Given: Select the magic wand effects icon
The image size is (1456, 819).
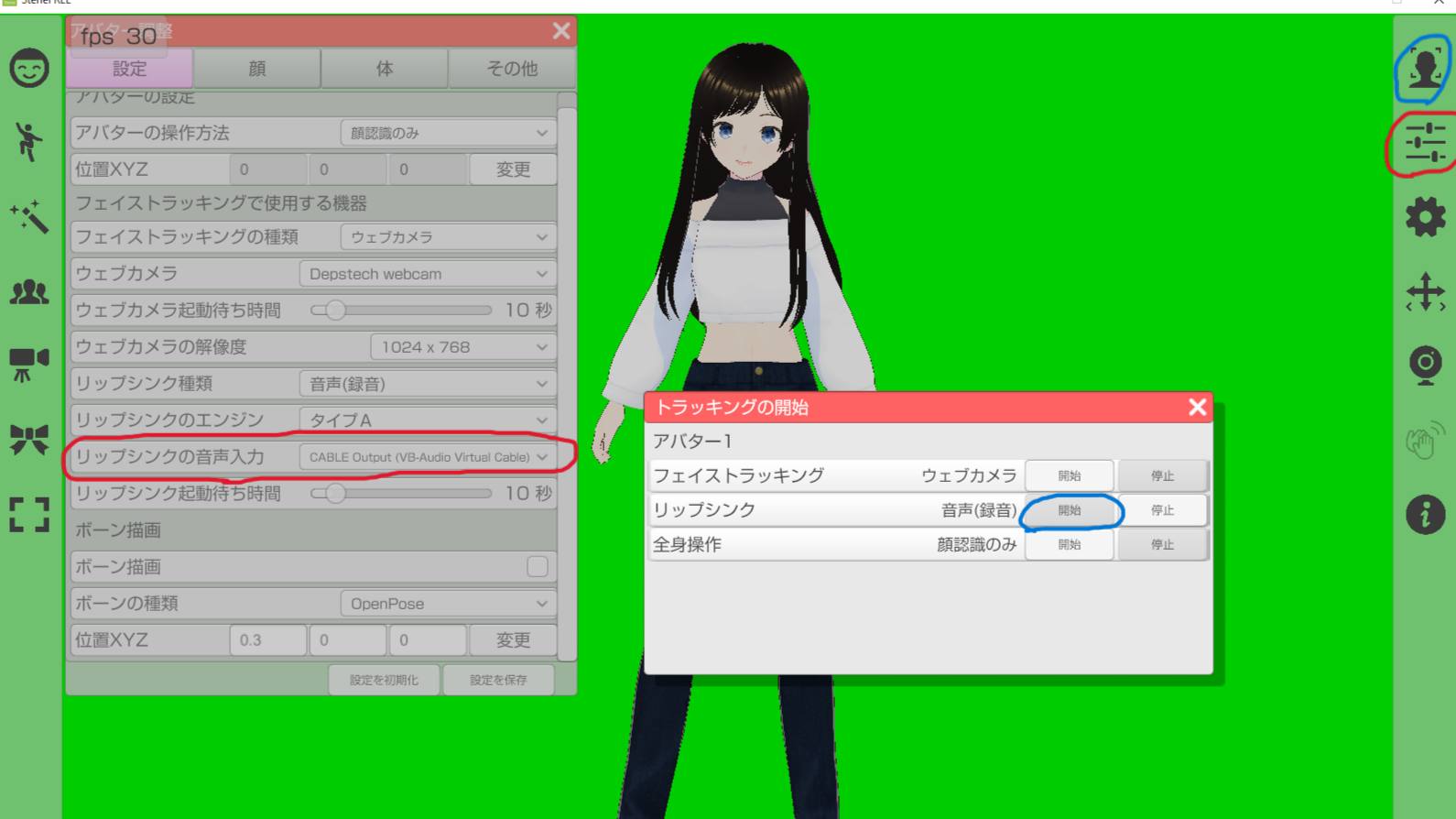Looking at the screenshot, I should point(29,217).
